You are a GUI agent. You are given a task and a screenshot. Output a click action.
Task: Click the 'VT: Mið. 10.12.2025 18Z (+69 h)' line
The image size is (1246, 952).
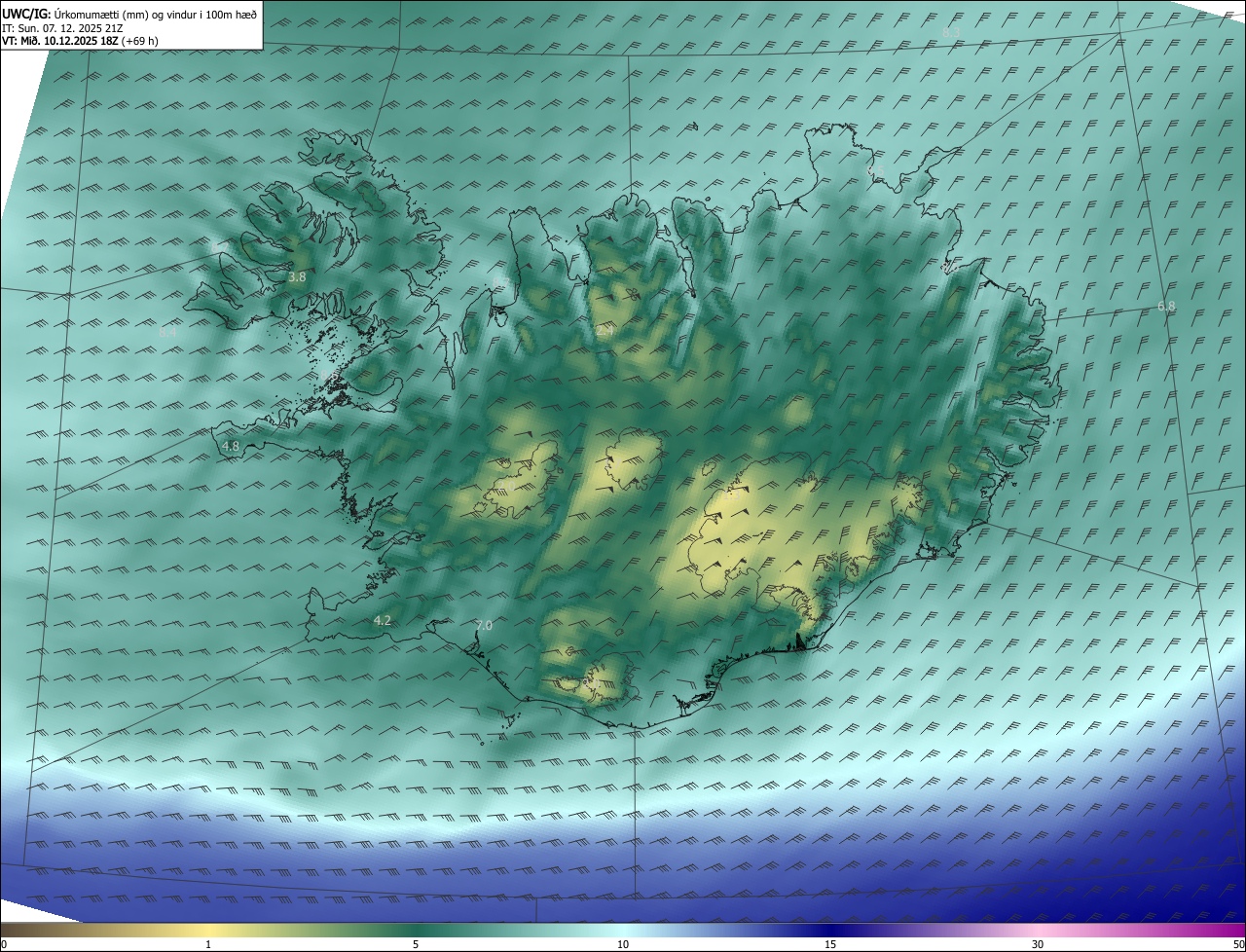80,41
